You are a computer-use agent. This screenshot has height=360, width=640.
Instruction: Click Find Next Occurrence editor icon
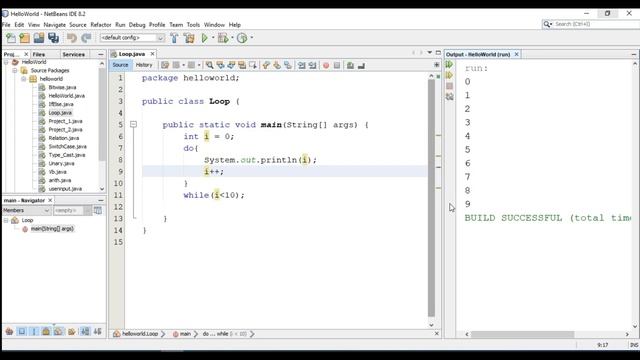(x=231, y=65)
